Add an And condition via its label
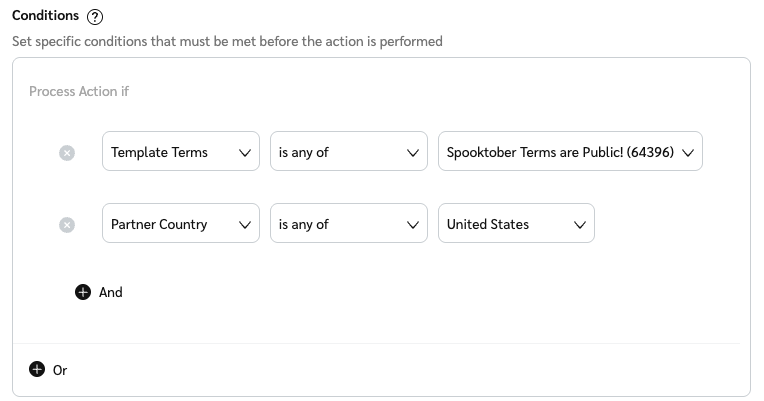 tap(111, 292)
